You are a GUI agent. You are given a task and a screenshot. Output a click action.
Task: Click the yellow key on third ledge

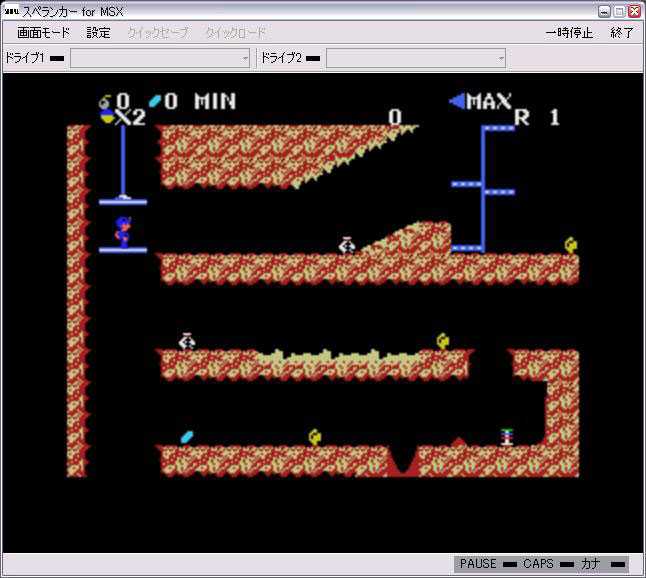point(443,342)
